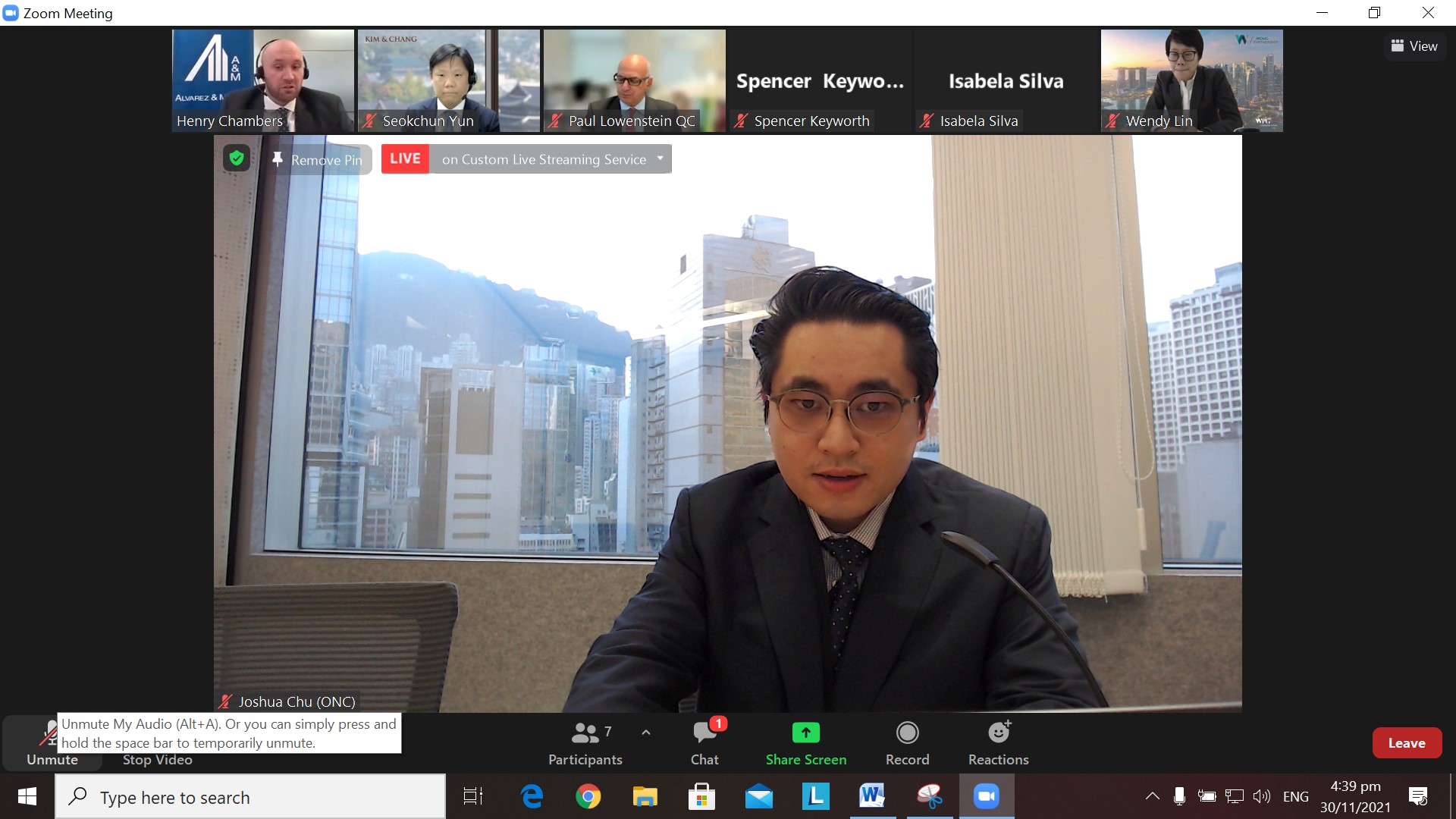Launch Microsoft Edge from taskbar
The height and width of the screenshot is (819, 1456).
click(x=532, y=796)
